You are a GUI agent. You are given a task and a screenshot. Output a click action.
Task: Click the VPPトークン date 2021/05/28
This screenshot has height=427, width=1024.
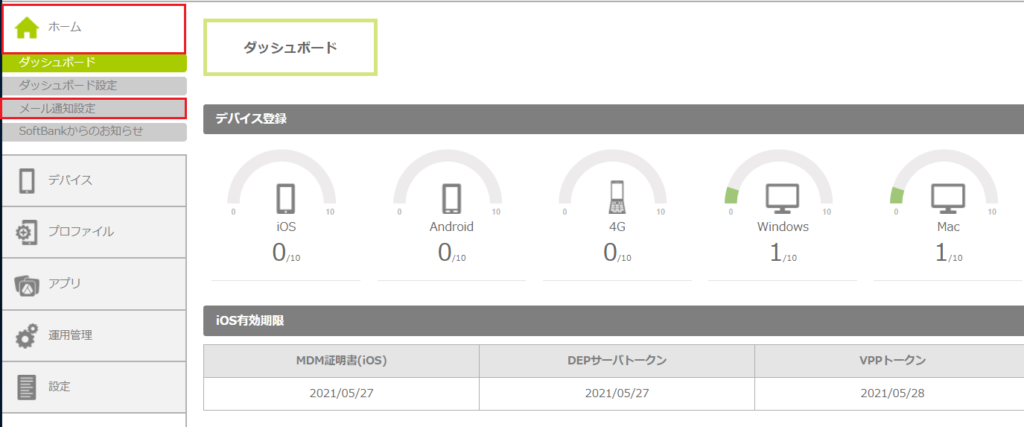(x=892, y=393)
